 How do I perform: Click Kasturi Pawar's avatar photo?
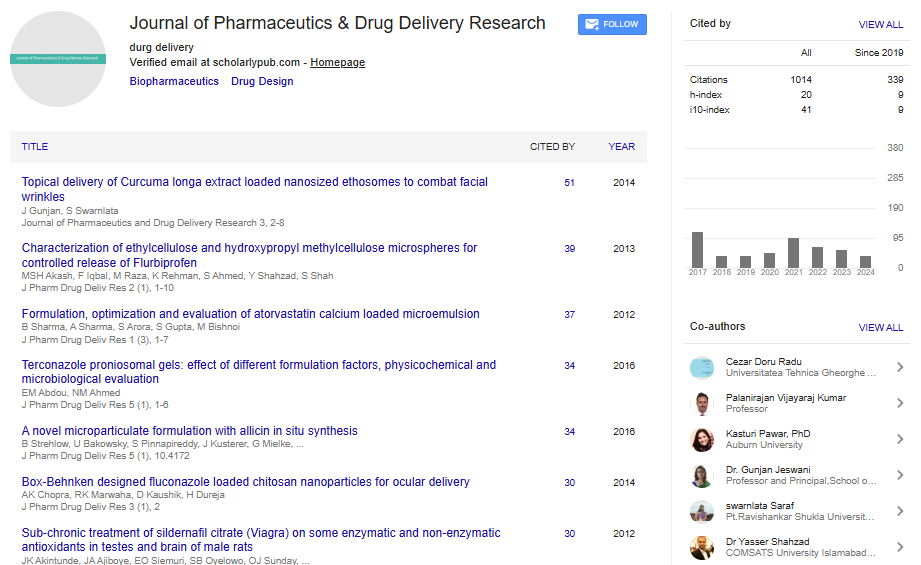pos(702,439)
